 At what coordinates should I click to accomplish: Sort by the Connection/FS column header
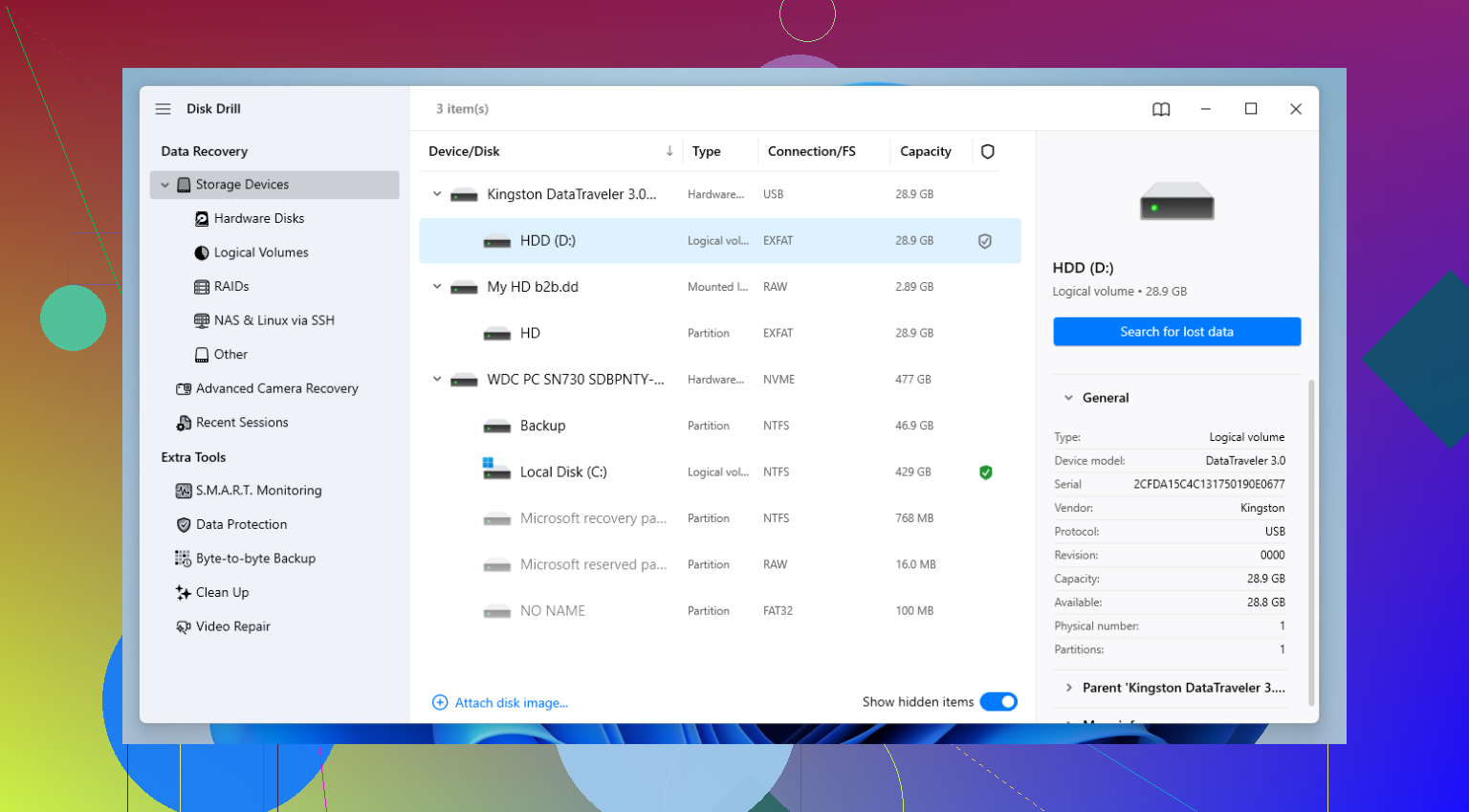[812, 151]
